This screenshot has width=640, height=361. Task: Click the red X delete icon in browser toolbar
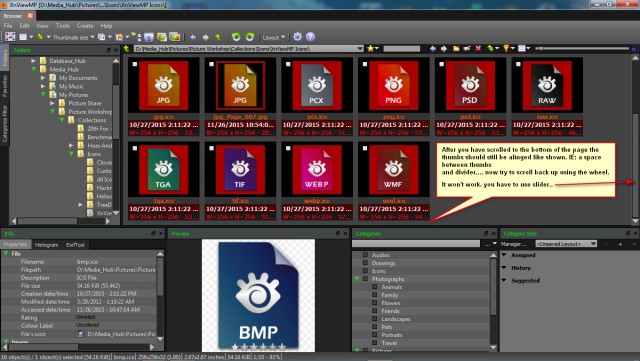(478, 49)
